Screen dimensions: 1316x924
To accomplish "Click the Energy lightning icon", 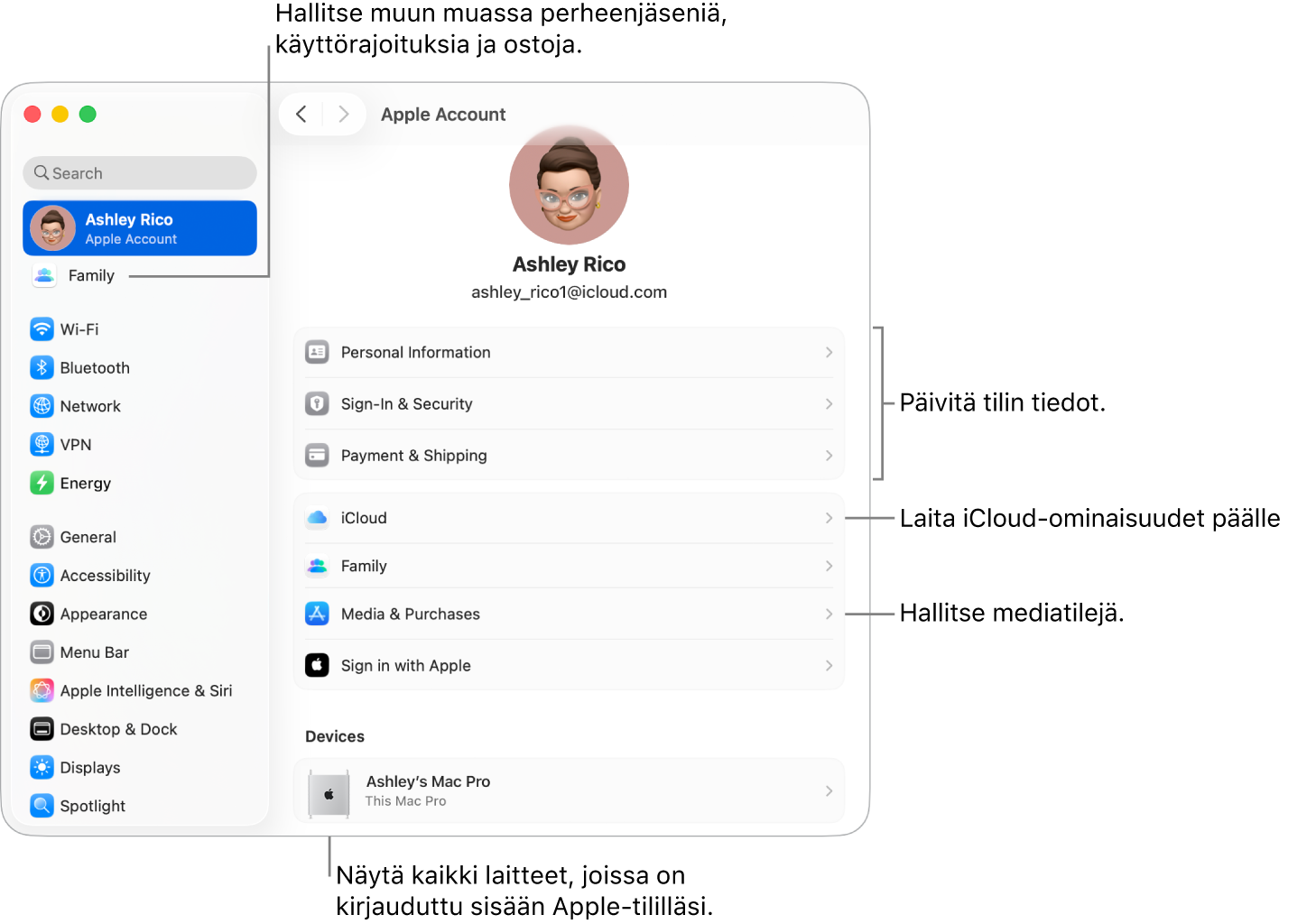I will point(42,483).
